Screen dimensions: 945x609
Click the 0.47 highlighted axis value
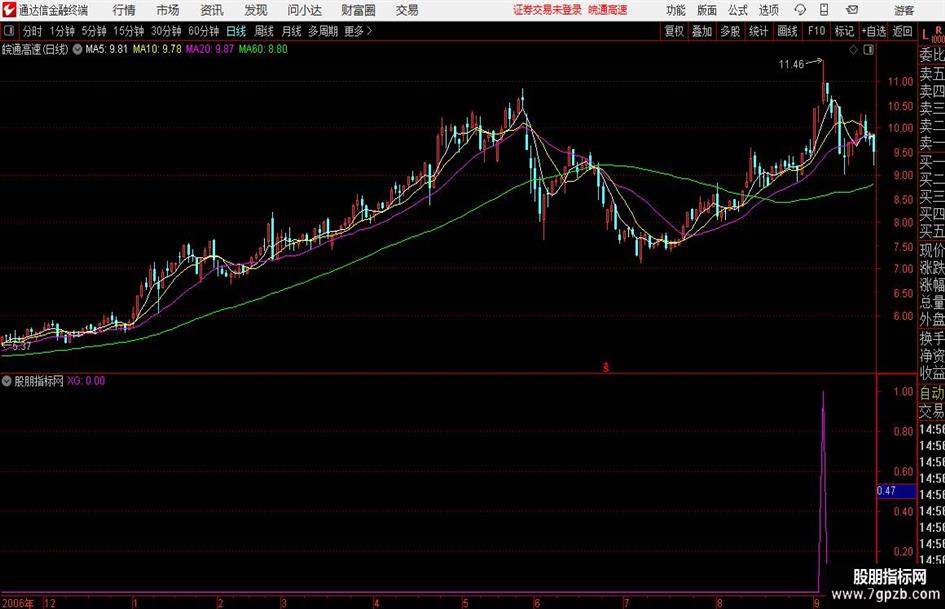(x=896, y=491)
